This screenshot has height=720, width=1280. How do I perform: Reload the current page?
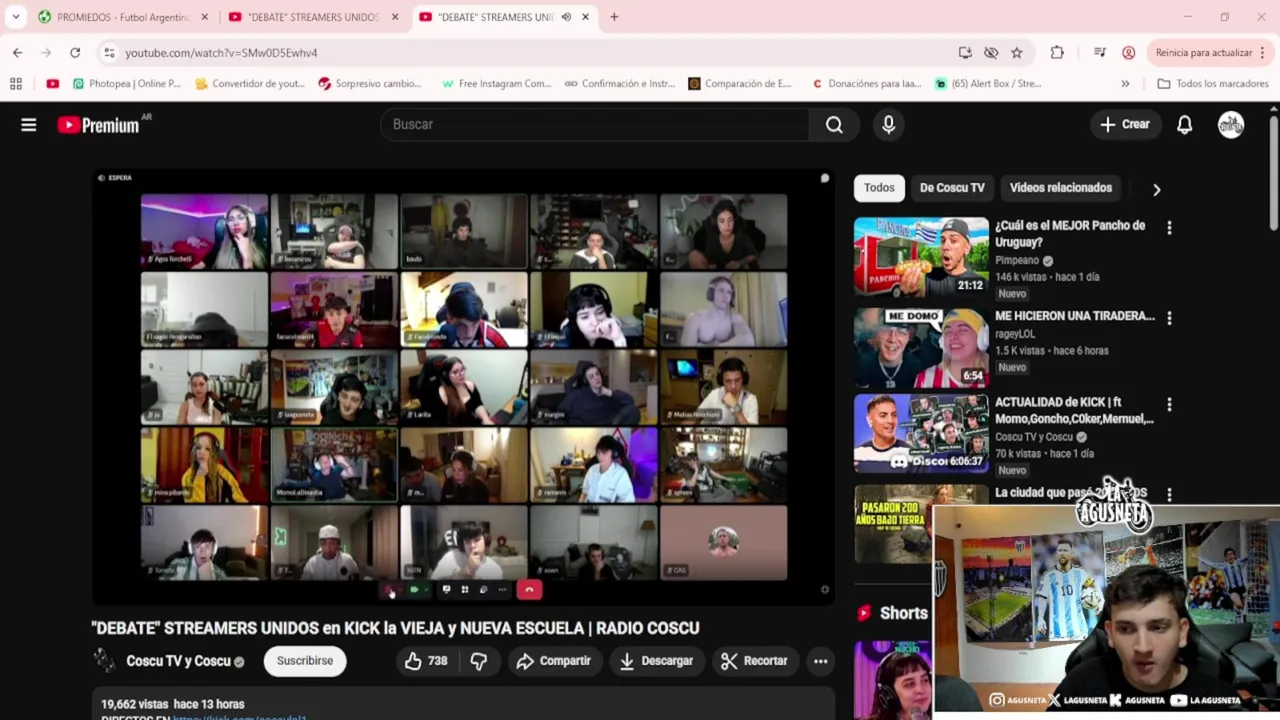(x=75, y=52)
